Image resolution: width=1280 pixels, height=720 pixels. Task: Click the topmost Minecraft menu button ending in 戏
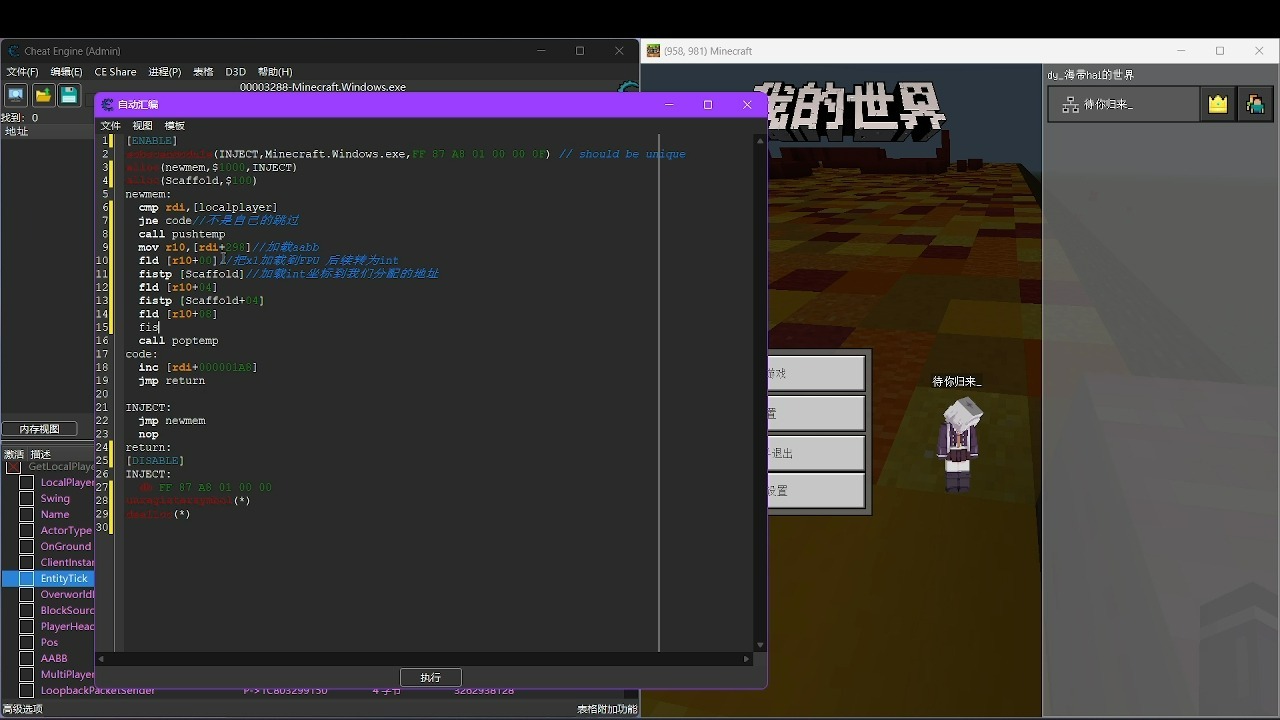[x=816, y=373]
